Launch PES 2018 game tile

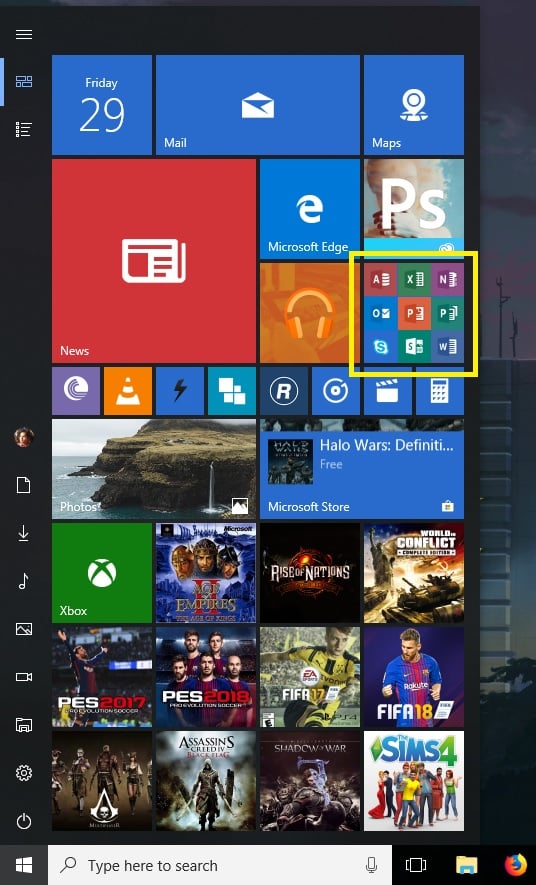pos(205,677)
